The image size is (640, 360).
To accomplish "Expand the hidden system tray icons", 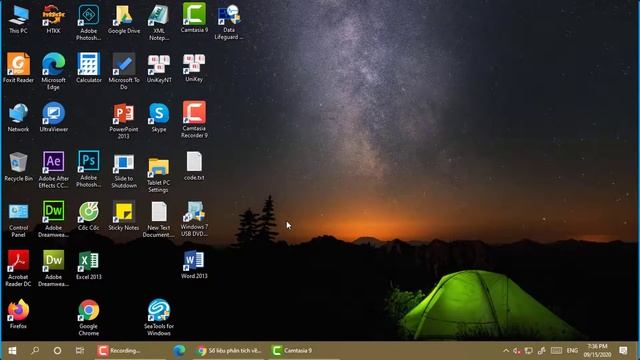I will [x=506, y=351].
